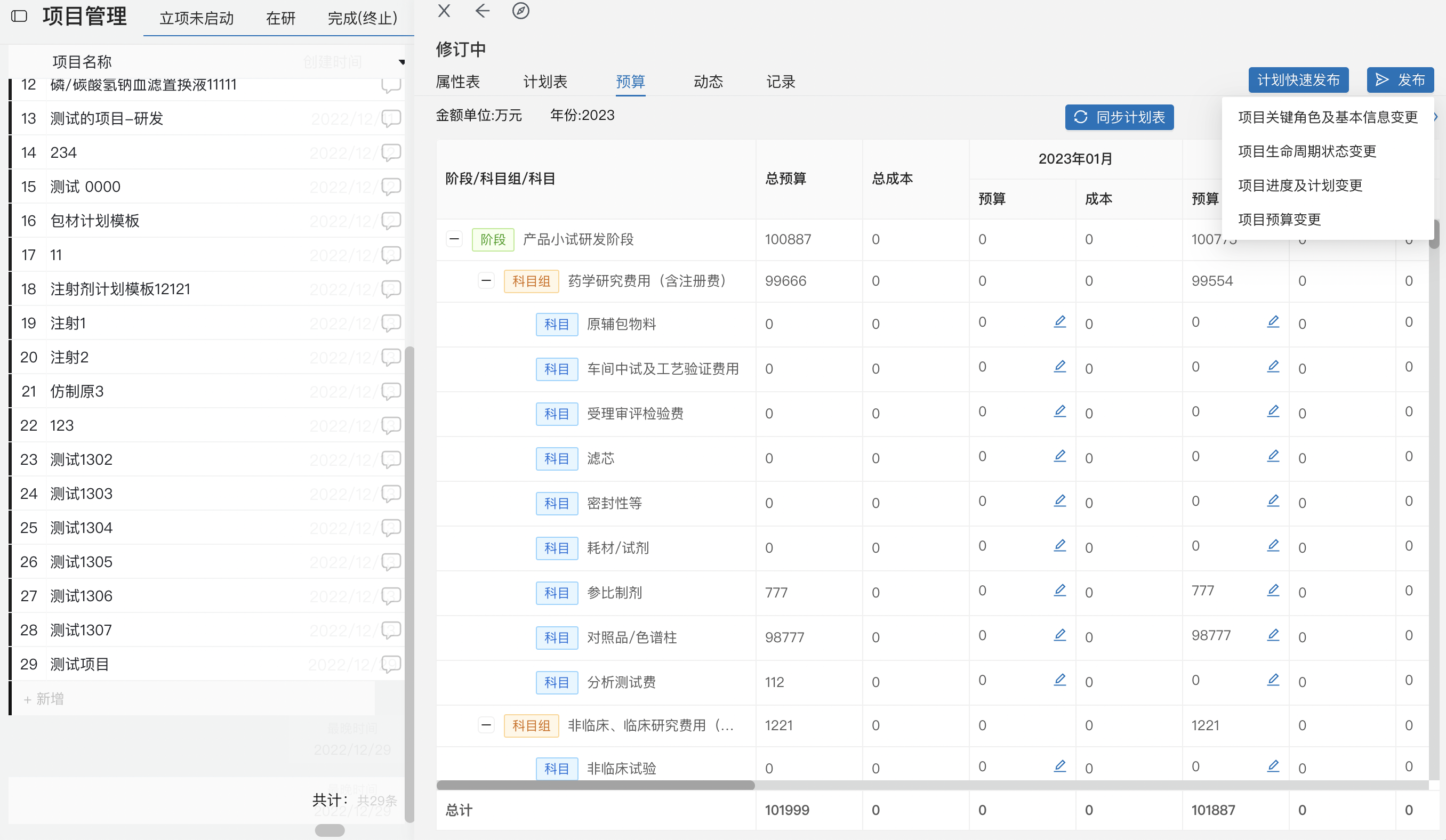The width and height of the screenshot is (1446, 840).
Task: Click the 同步计划表 button
Action: tap(1119, 117)
